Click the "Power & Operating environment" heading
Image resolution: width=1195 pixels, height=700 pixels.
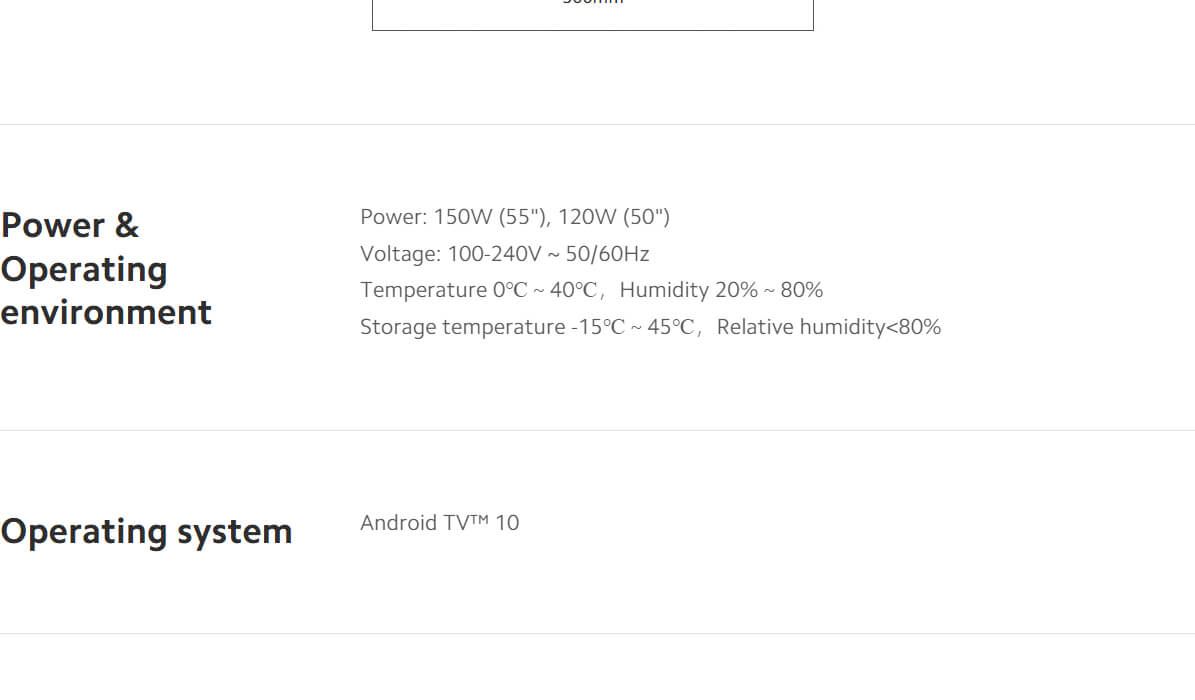105,269
